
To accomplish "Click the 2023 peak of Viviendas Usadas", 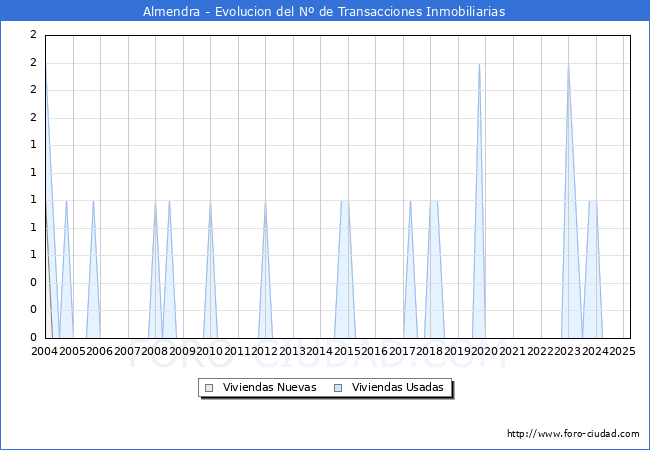I will pos(568,66).
